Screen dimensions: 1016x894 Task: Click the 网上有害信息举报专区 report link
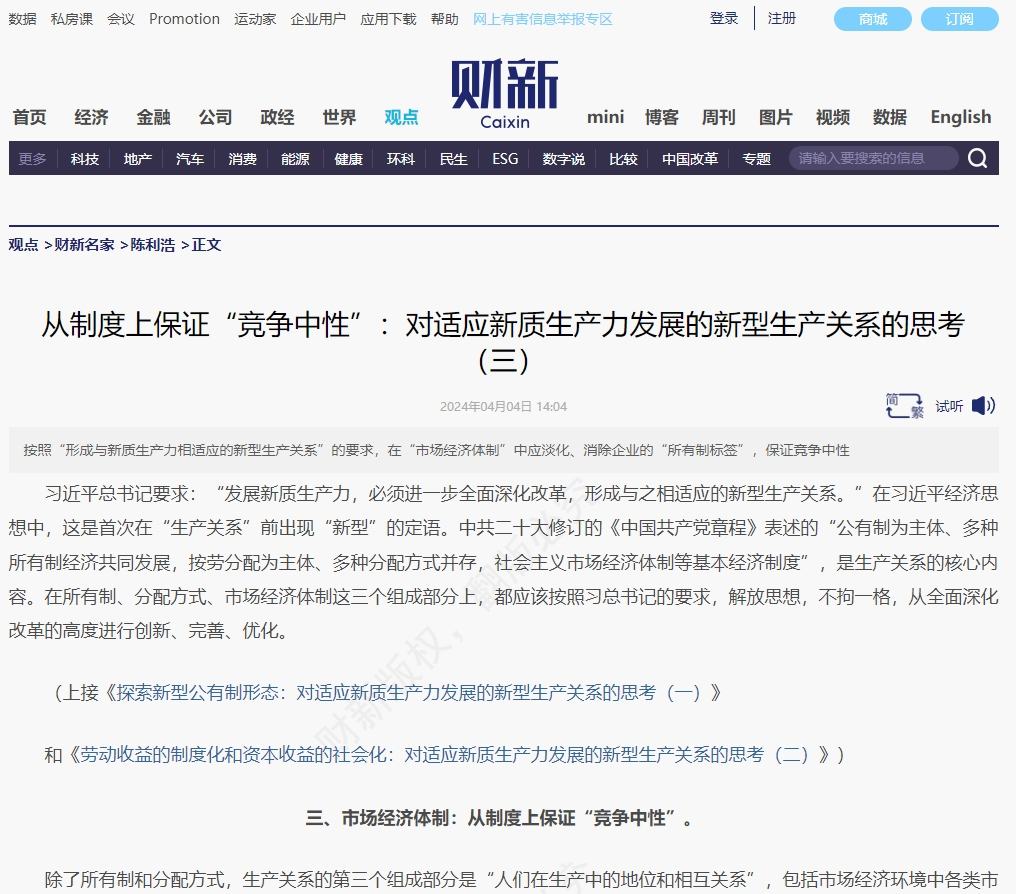click(541, 18)
